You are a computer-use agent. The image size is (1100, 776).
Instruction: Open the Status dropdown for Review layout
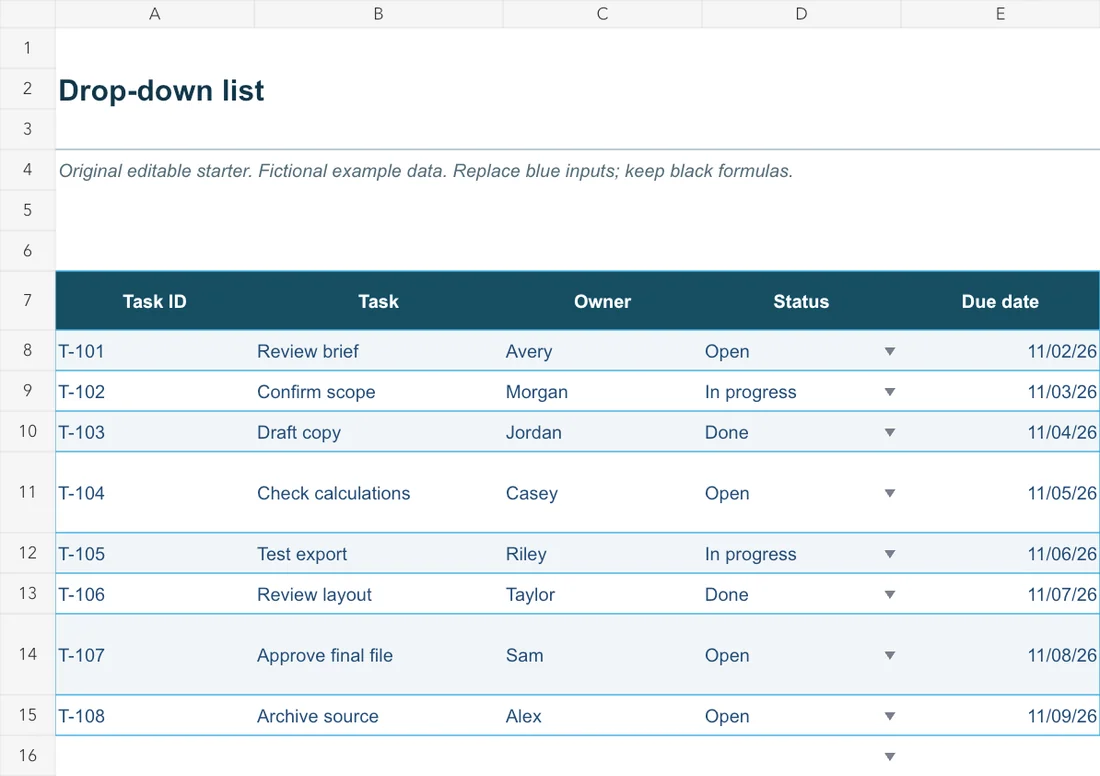coord(890,595)
